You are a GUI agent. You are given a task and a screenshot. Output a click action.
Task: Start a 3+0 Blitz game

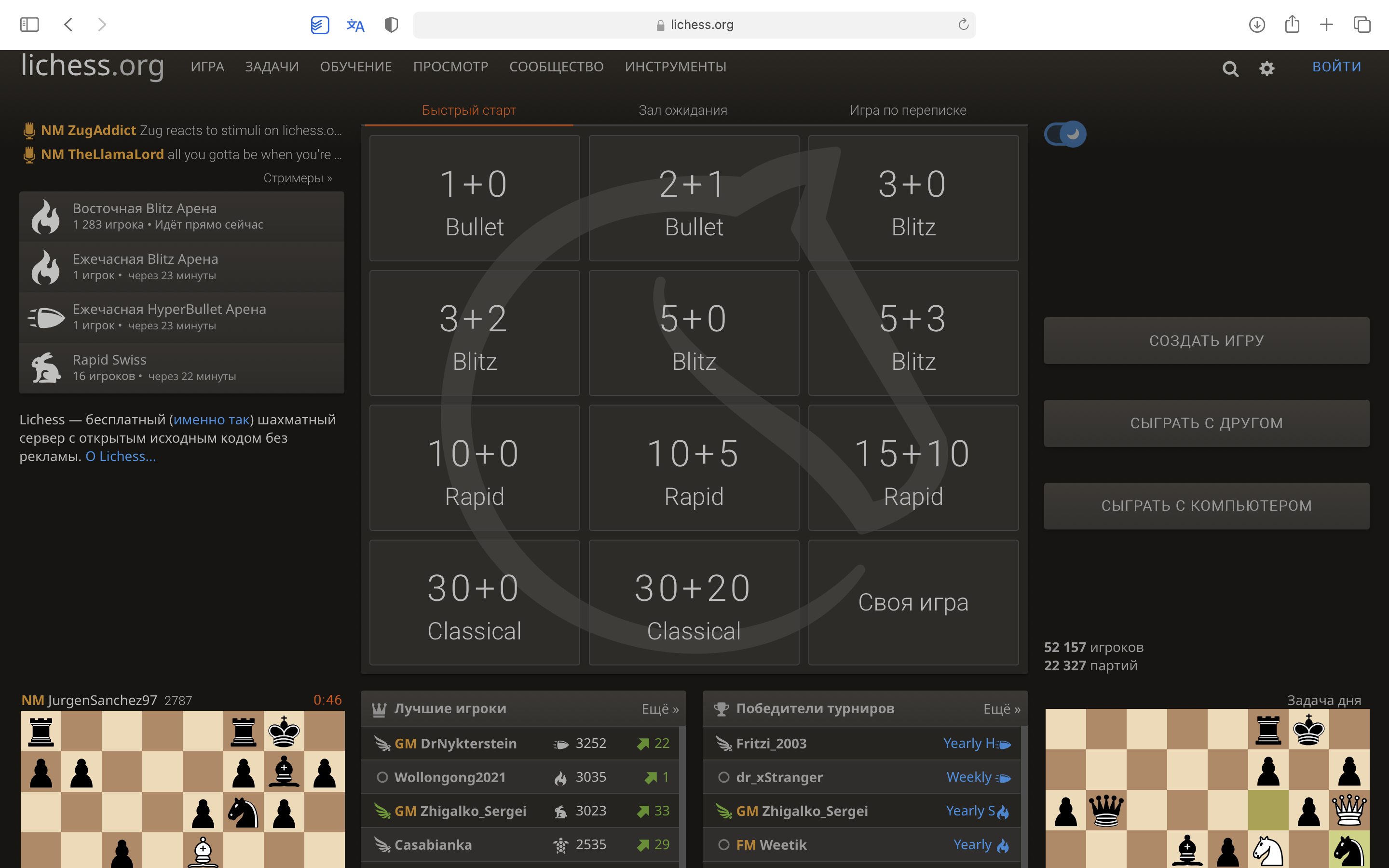click(913, 198)
